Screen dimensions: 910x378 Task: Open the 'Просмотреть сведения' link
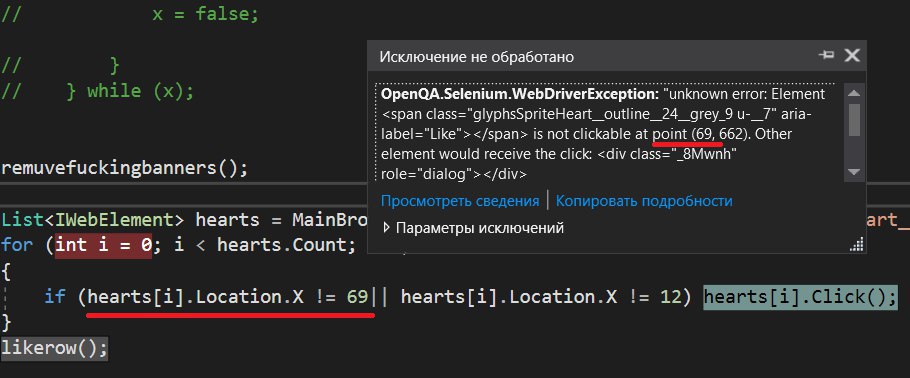[x=460, y=201]
